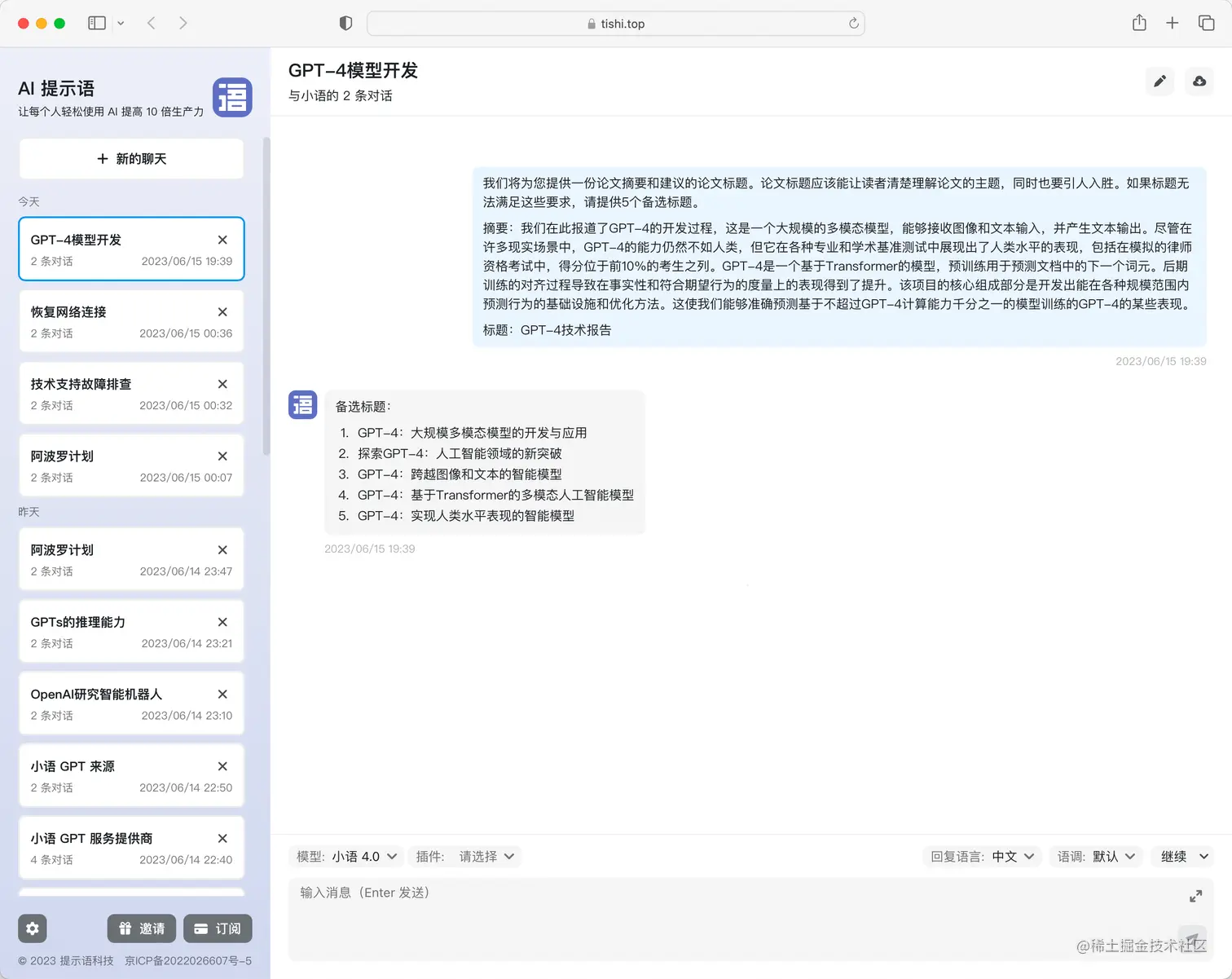Click the 邀请 button

[x=142, y=928]
